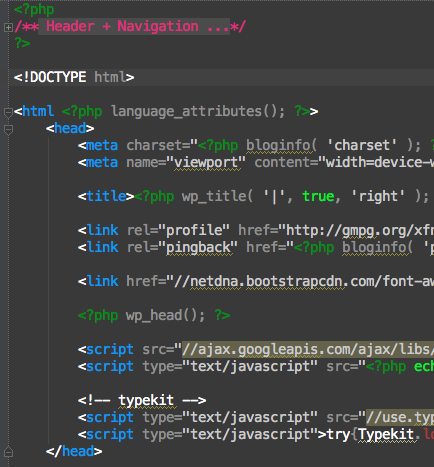Click the '<title>' tag name

[x=106, y=196]
